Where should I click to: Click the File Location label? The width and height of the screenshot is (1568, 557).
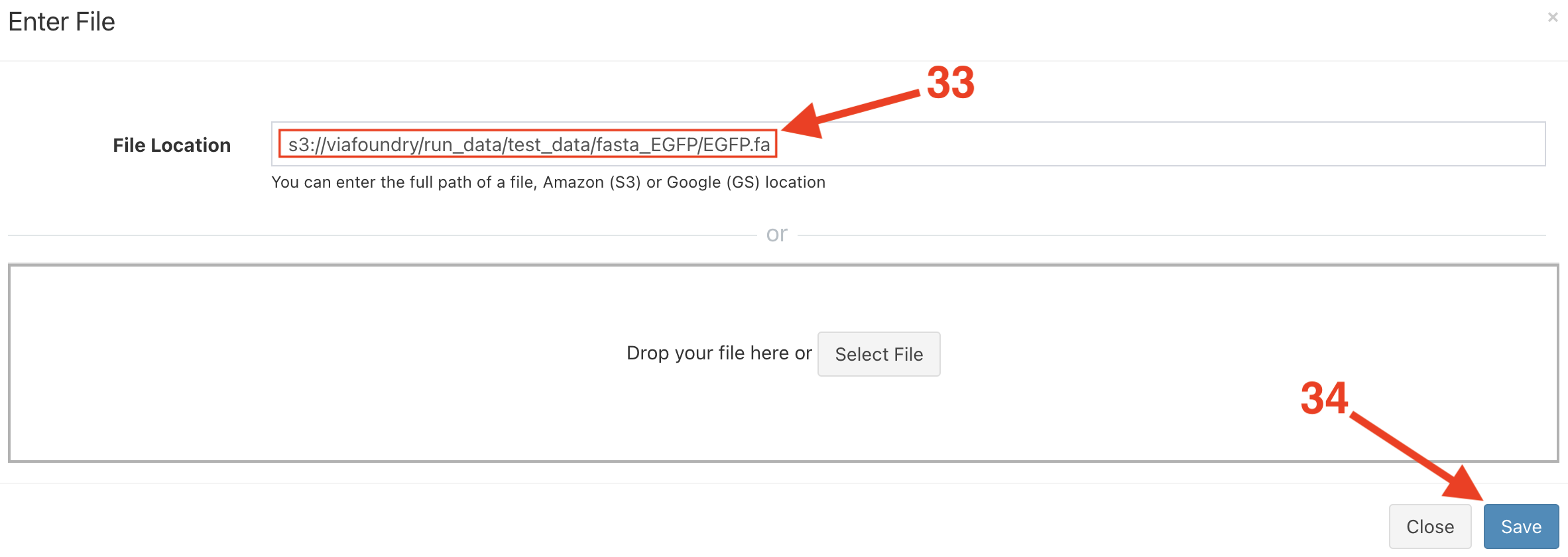tap(172, 145)
